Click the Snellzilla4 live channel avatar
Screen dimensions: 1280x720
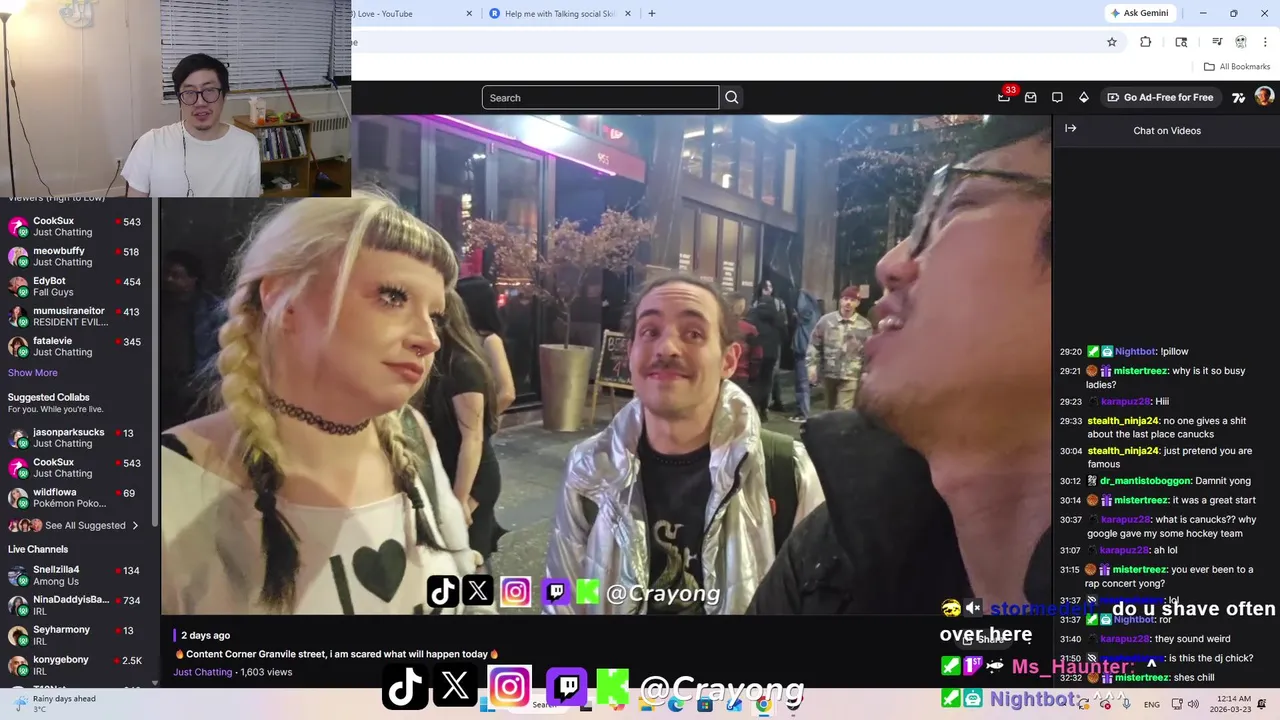[x=18, y=575]
